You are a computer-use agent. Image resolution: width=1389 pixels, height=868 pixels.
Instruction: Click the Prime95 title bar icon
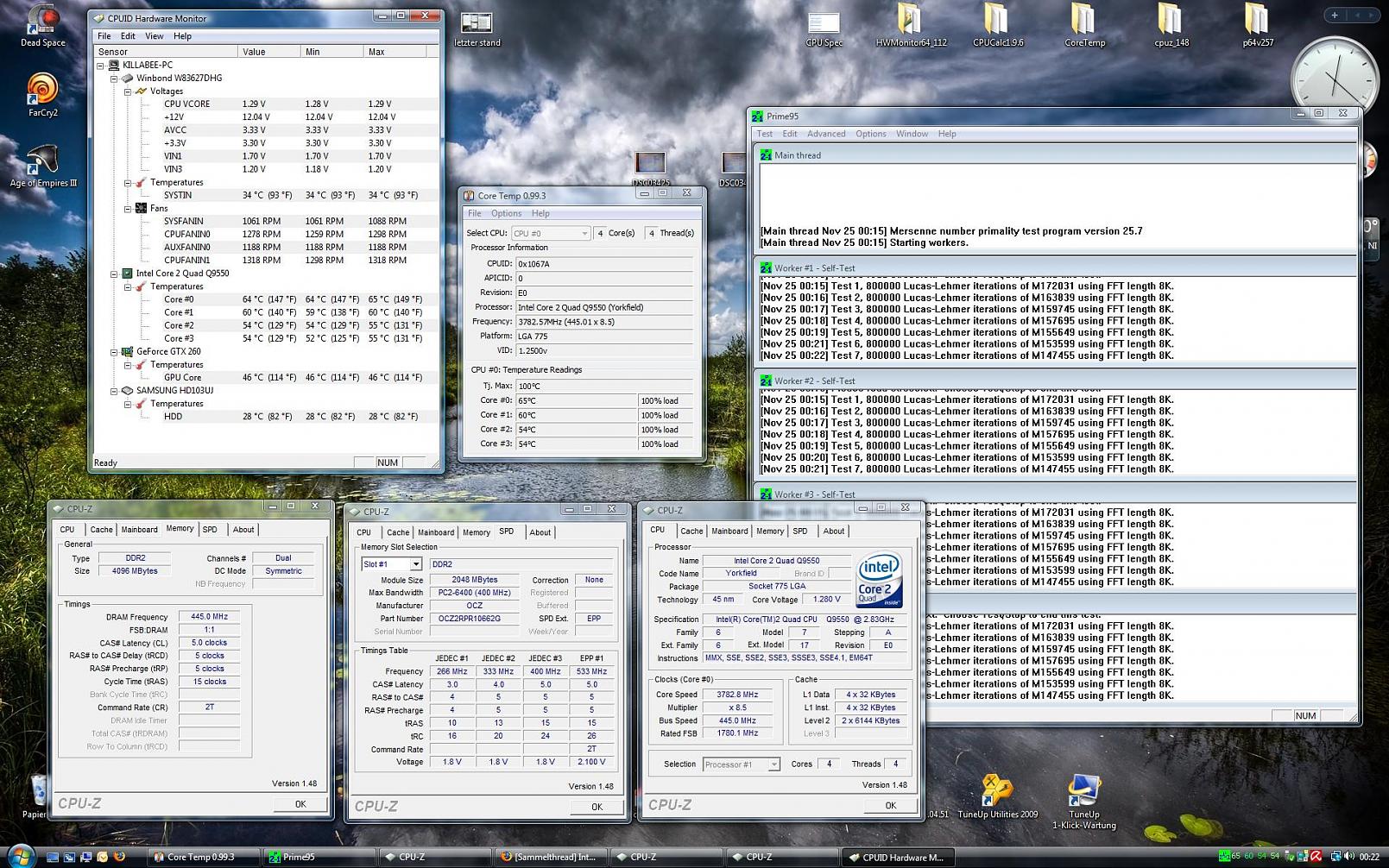tap(757, 116)
